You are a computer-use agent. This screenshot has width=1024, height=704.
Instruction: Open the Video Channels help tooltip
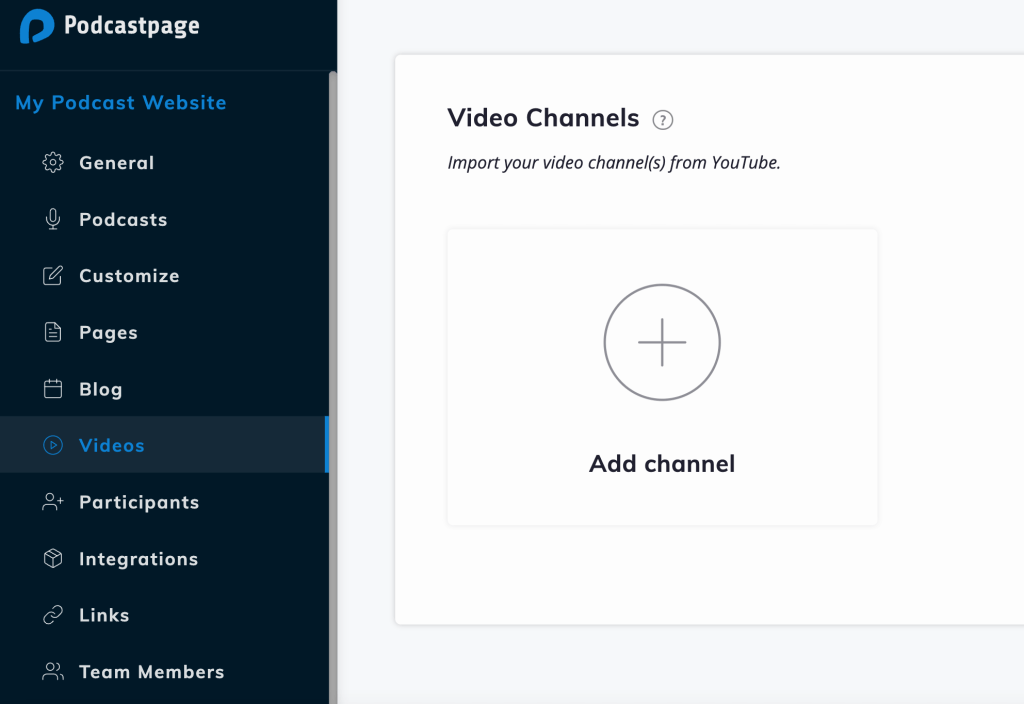coord(663,120)
